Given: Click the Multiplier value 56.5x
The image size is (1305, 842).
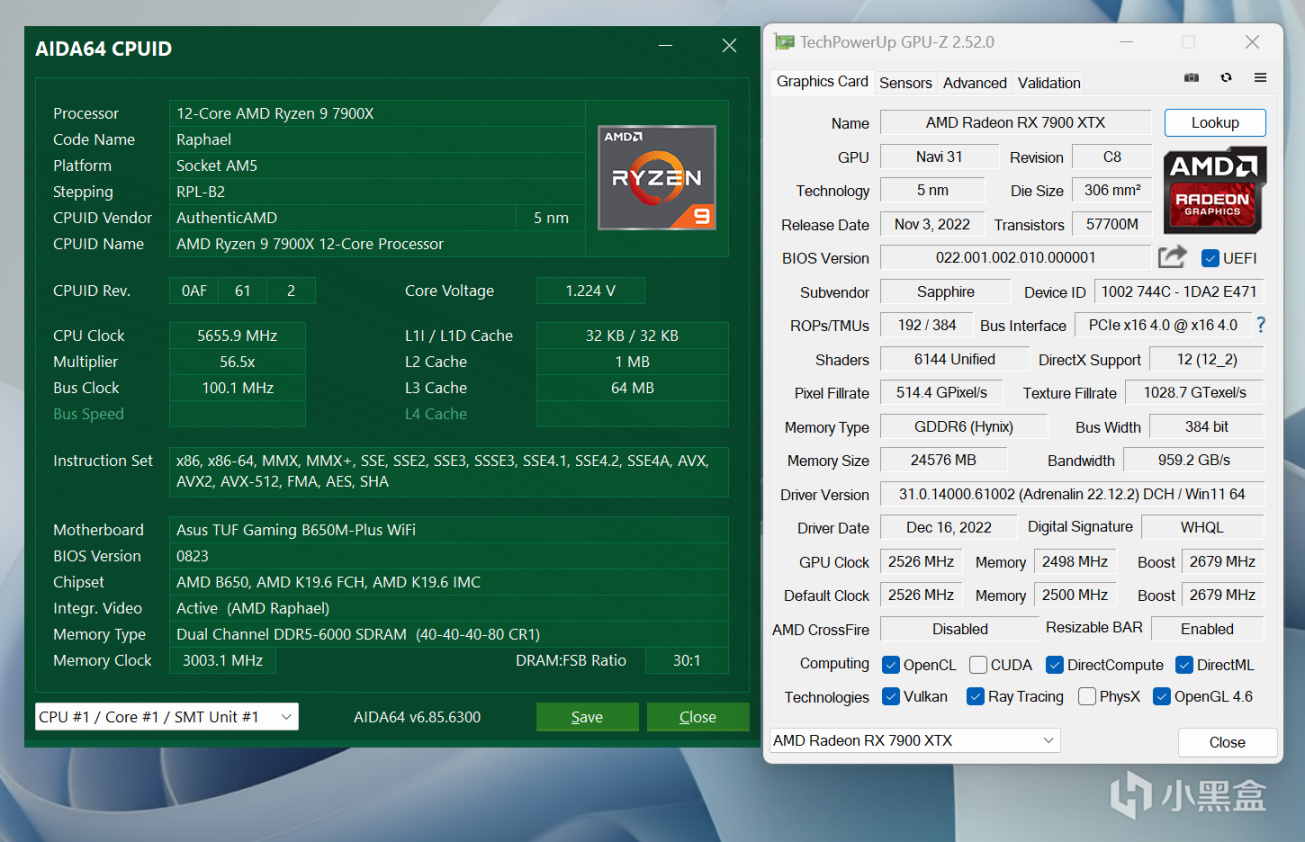Looking at the screenshot, I should pos(237,362).
